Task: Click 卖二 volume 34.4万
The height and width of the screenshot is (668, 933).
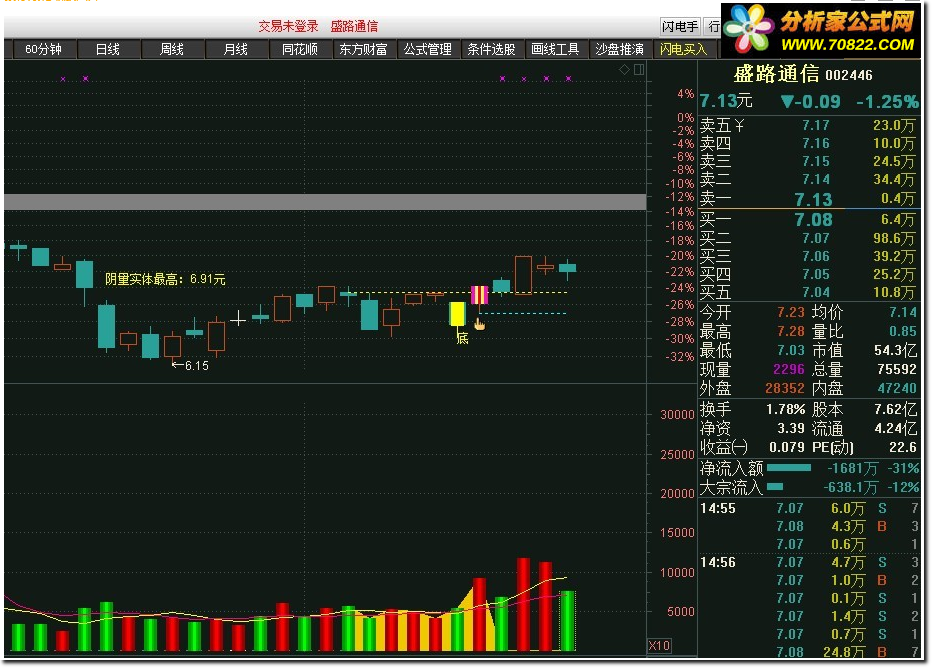Action: coord(894,179)
